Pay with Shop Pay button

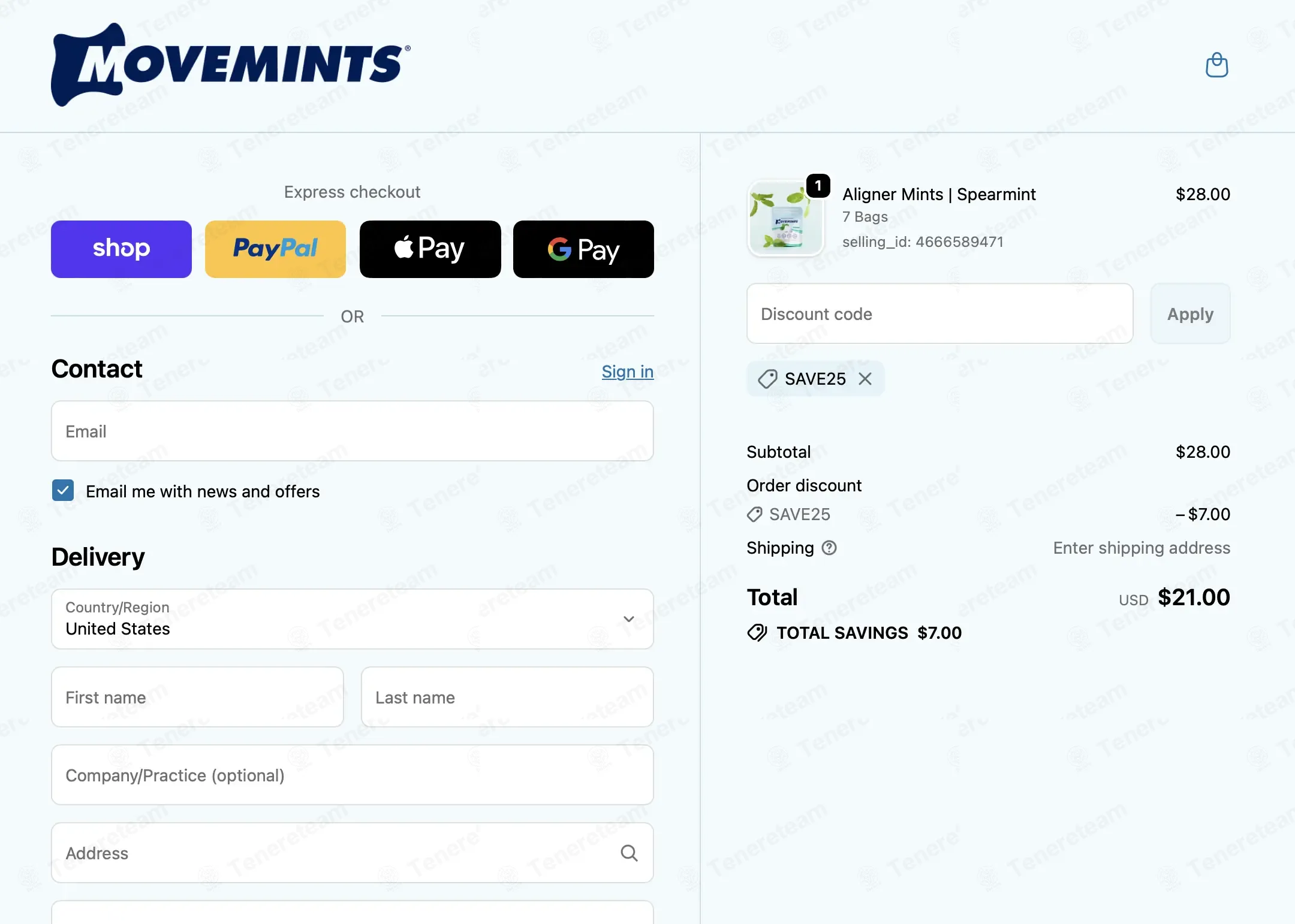(x=121, y=249)
